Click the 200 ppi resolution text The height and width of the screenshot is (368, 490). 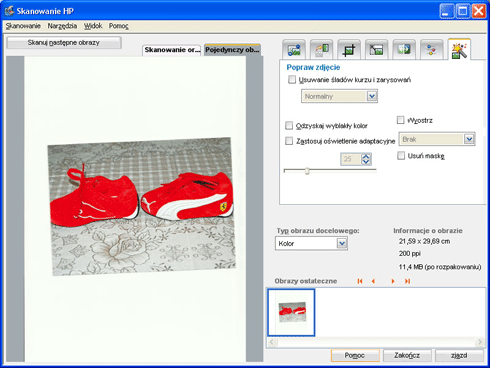pos(410,254)
